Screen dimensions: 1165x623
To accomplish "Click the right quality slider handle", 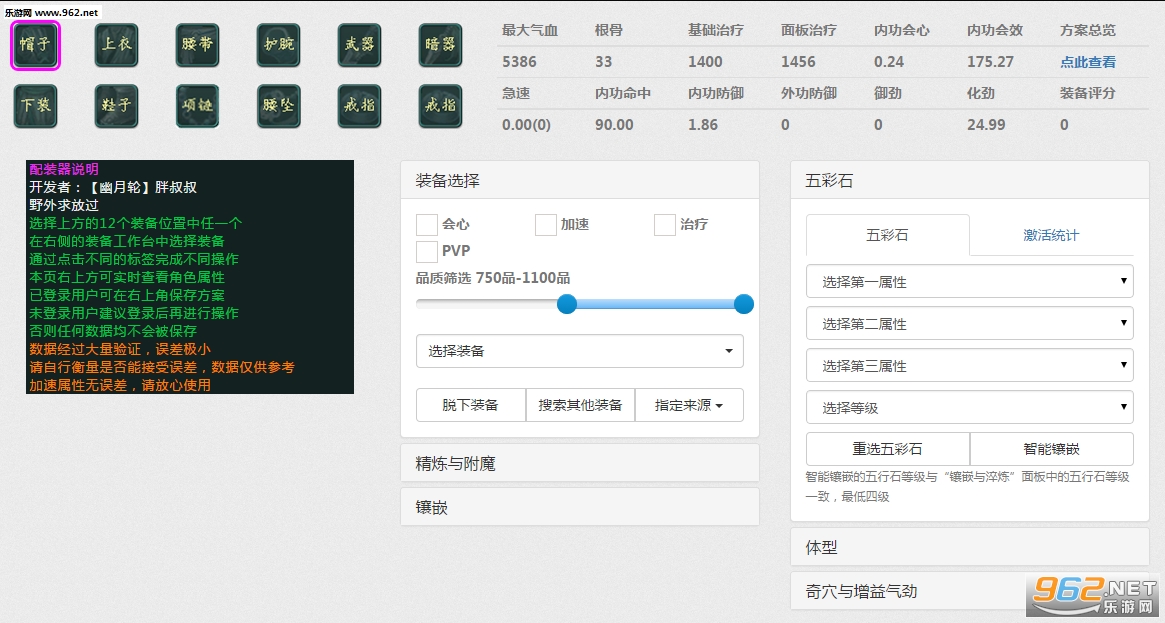I will coord(744,304).
